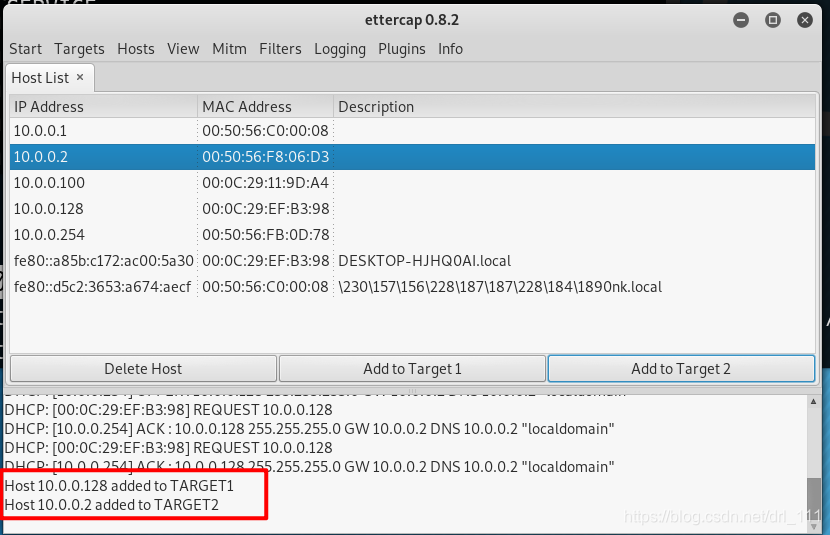The width and height of the screenshot is (830, 535).
Task: Click MAC address 00:50:56:C0:00:08 of 10.0.0.1
Action: 265,131
